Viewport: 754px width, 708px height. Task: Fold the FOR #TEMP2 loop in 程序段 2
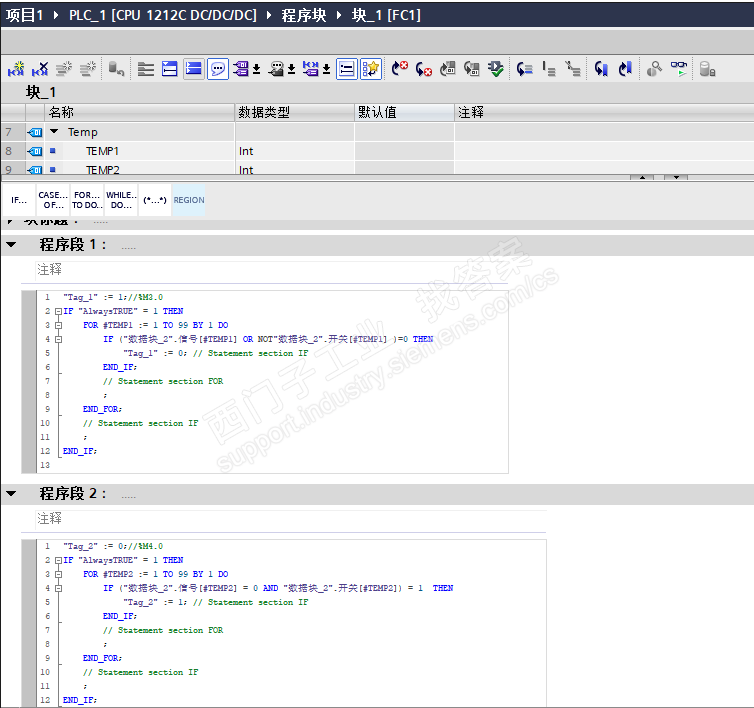(58, 574)
